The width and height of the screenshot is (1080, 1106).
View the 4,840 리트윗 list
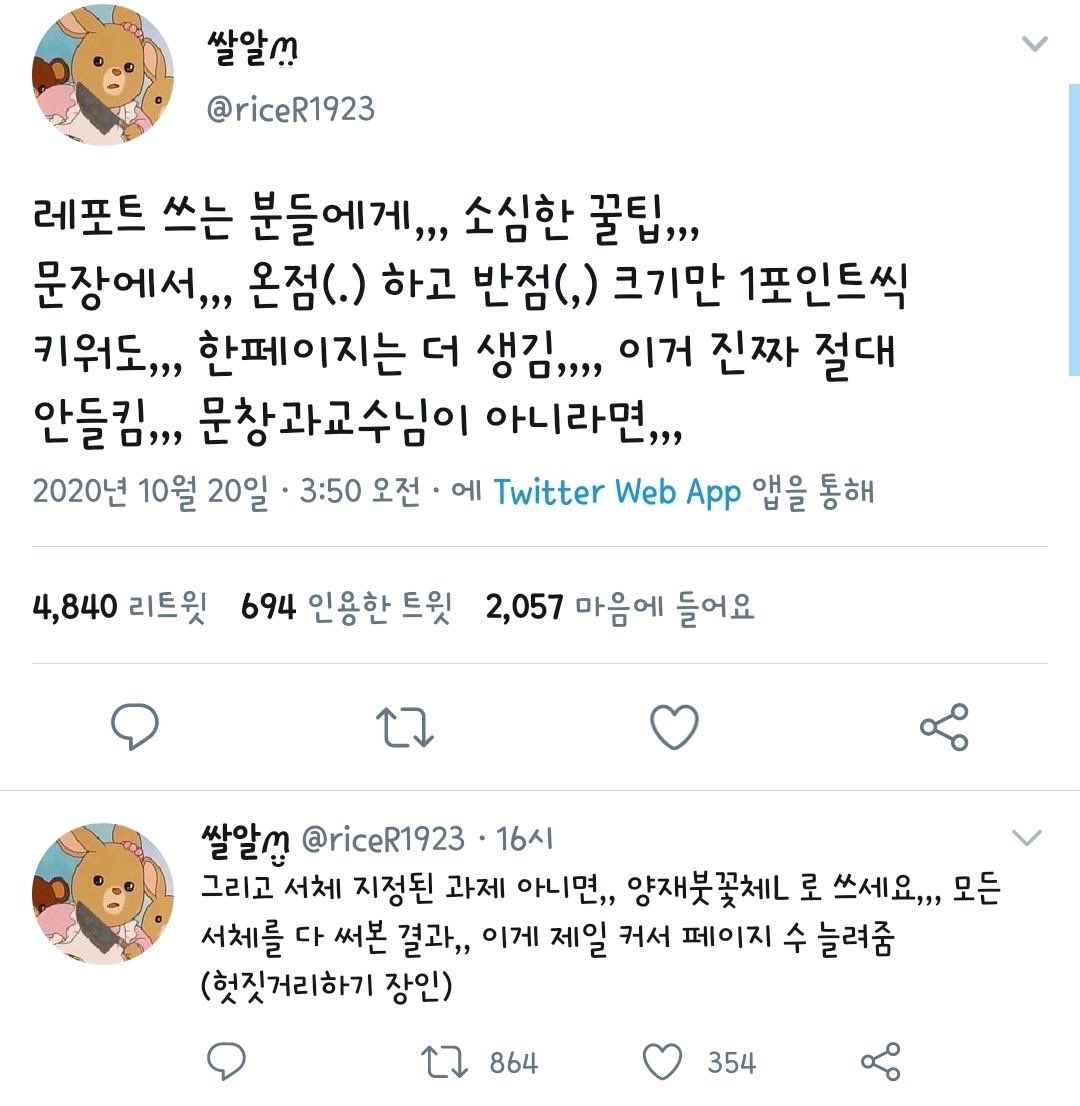pos(119,607)
